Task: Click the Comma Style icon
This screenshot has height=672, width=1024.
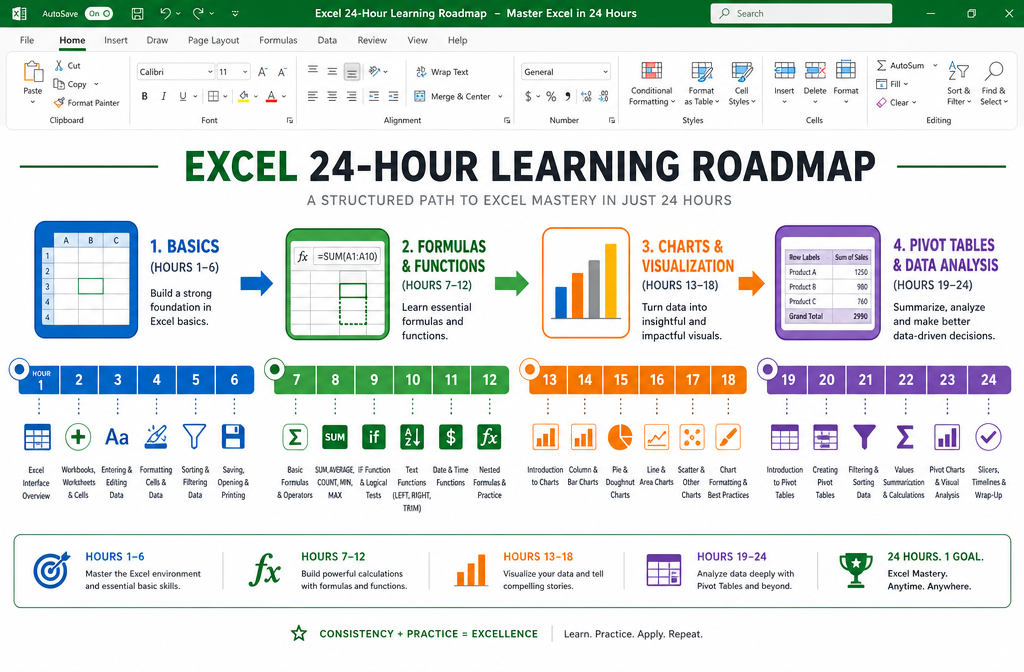Action: pos(568,97)
